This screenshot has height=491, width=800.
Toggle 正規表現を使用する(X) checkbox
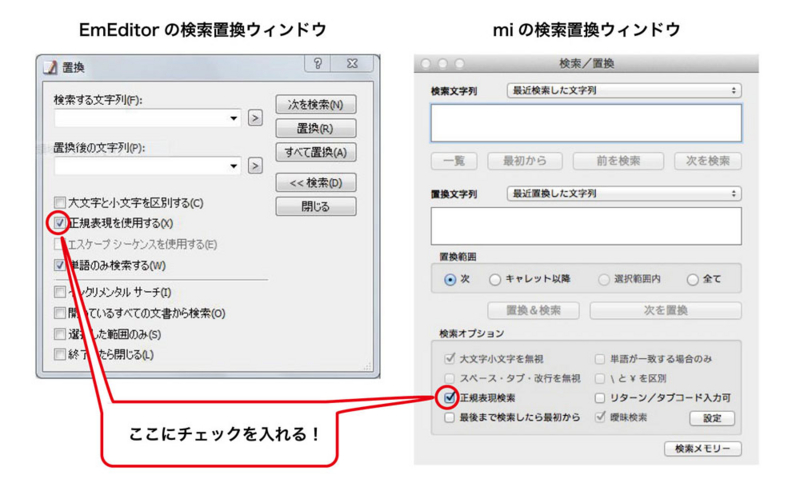(60, 223)
